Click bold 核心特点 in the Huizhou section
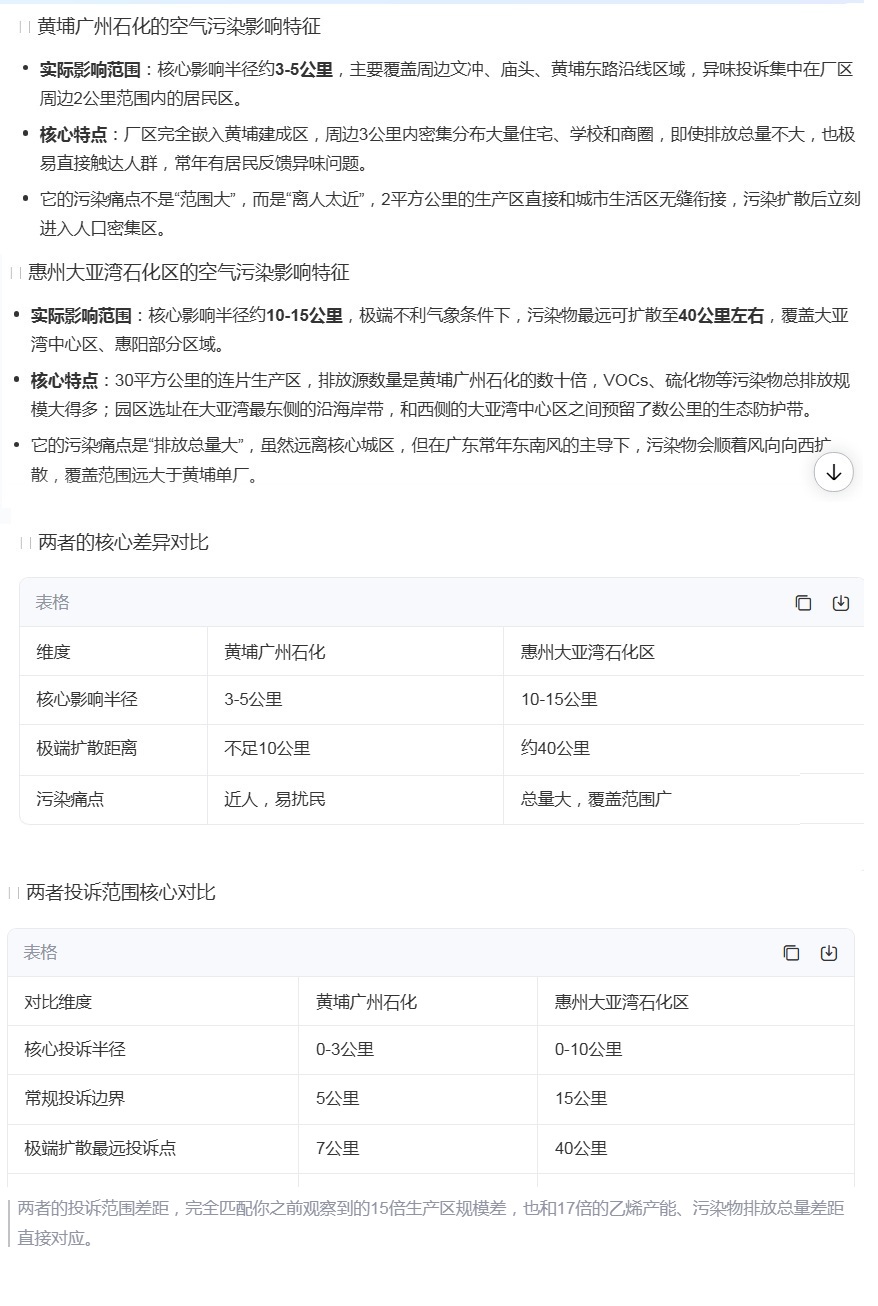The height and width of the screenshot is (1306, 878). click(x=64, y=381)
